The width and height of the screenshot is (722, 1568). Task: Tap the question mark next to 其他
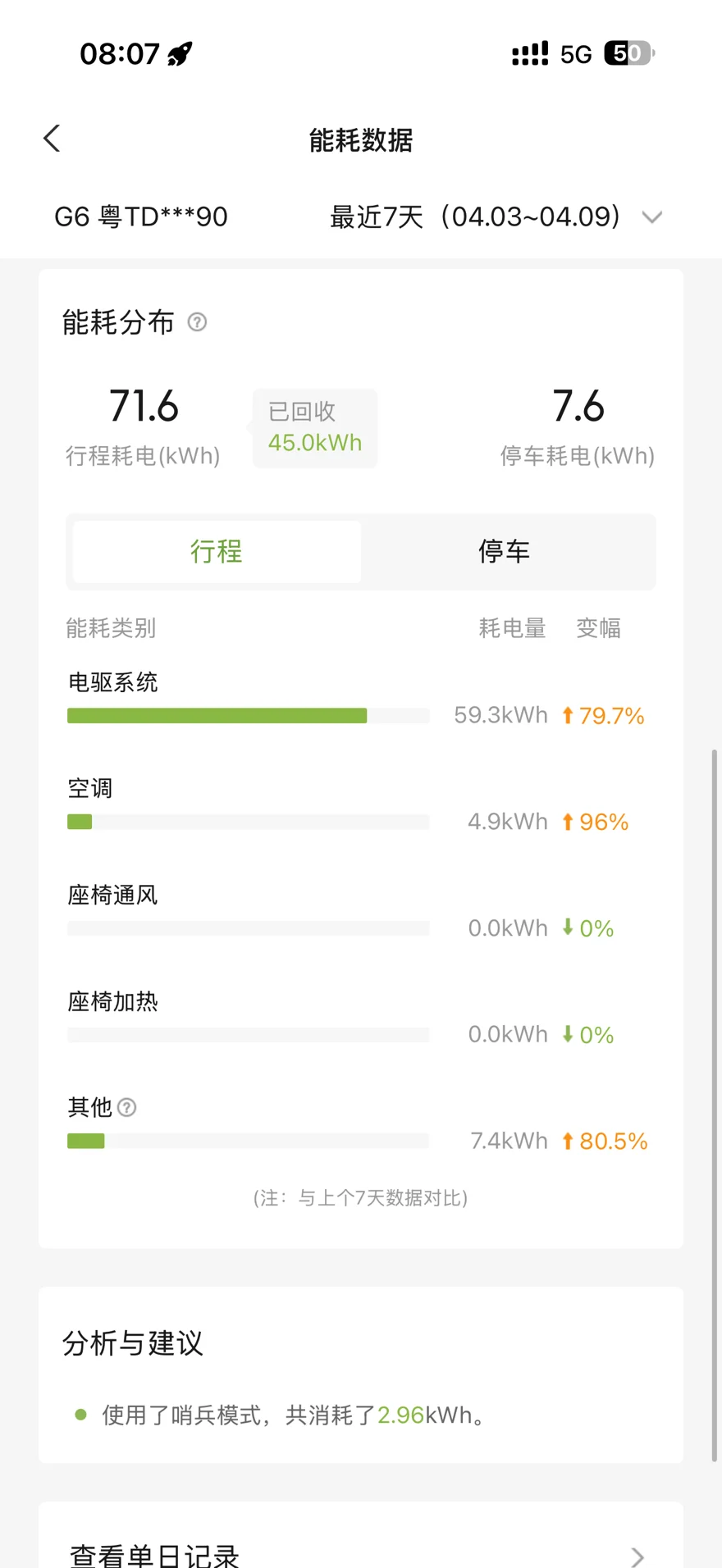click(x=127, y=1108)
